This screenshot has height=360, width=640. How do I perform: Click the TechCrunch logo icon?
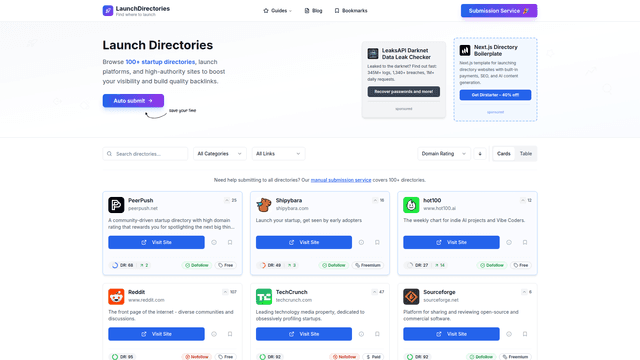pos(264,296)
